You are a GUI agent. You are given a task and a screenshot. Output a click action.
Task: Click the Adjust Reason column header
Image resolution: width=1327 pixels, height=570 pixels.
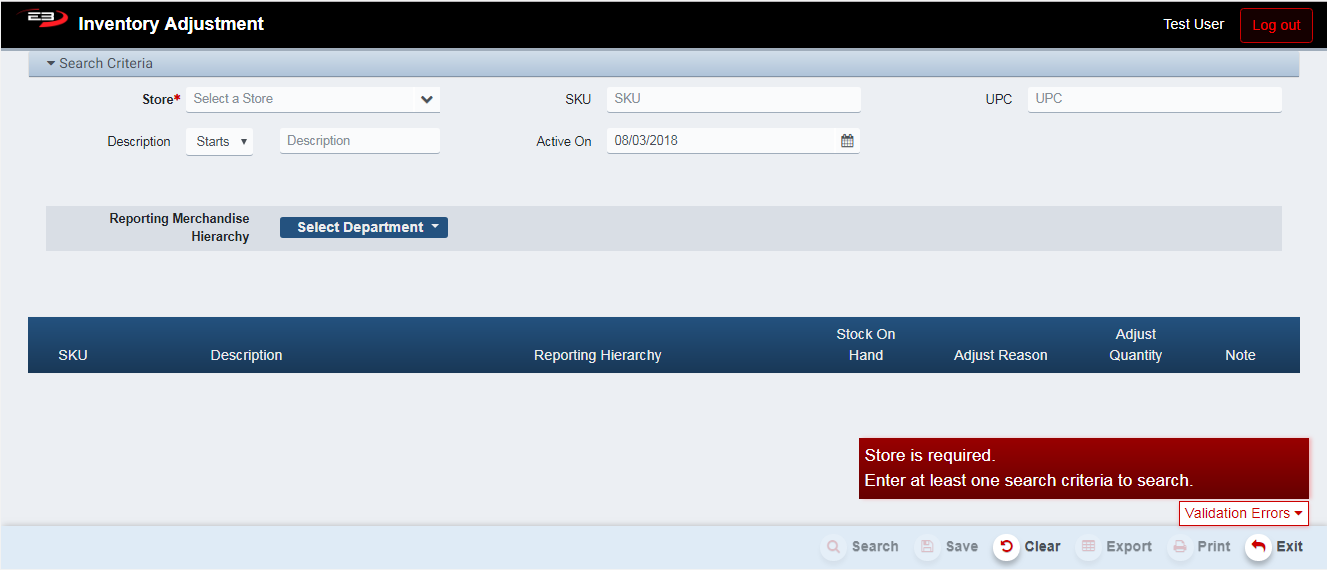(1000, 355)
